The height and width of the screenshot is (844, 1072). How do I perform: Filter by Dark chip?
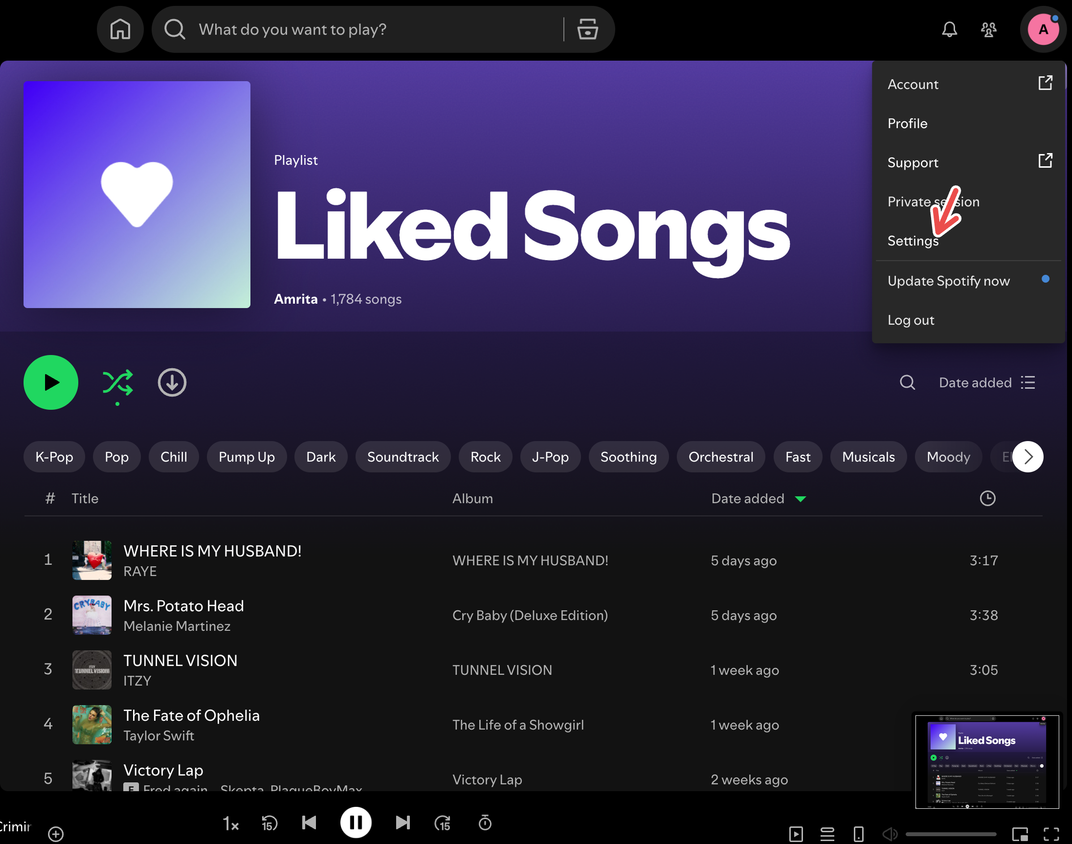tap(321, 457)
